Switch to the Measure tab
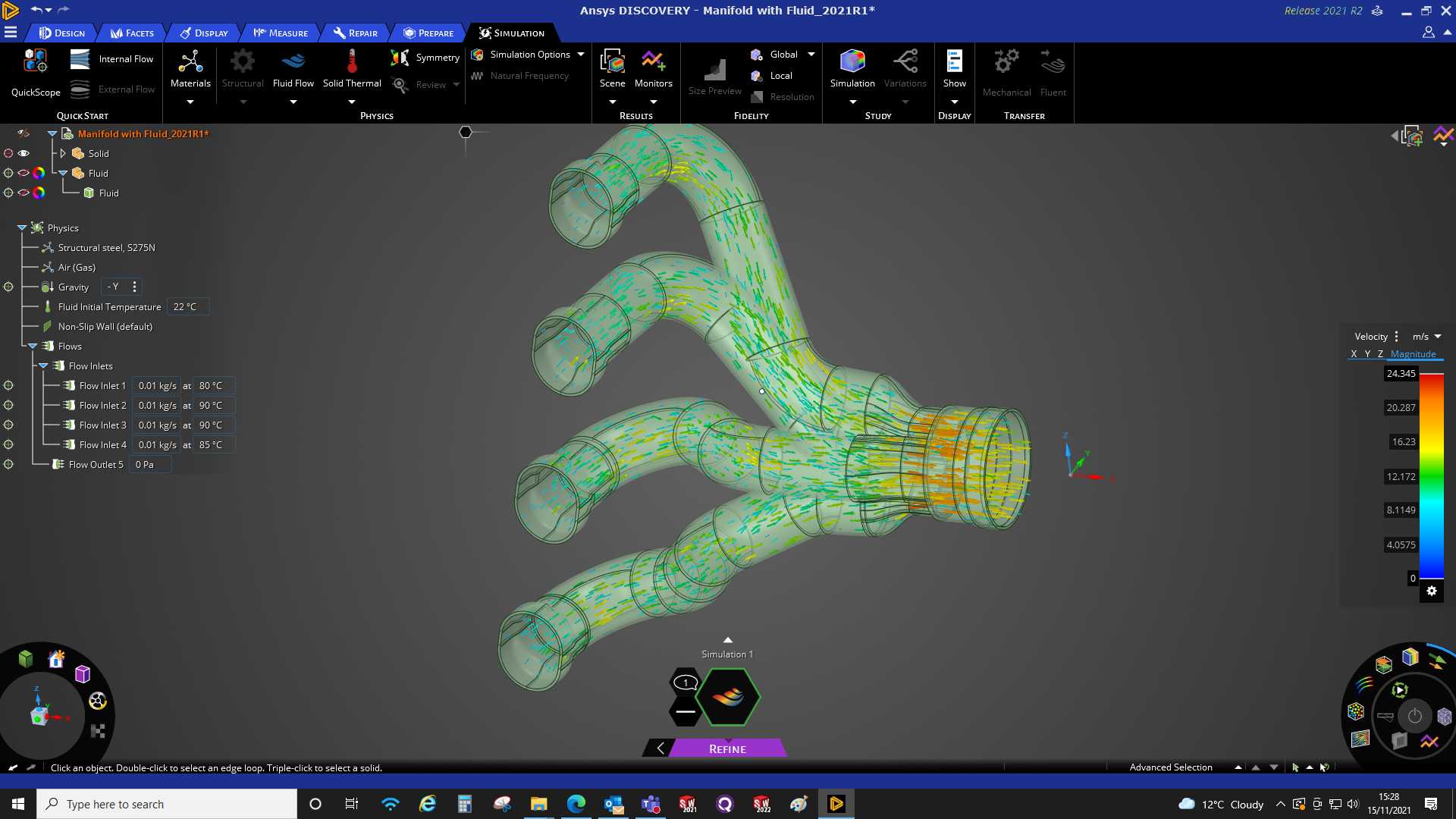Viewport: 1456px width, 819px height. click(x=281, y=33)
